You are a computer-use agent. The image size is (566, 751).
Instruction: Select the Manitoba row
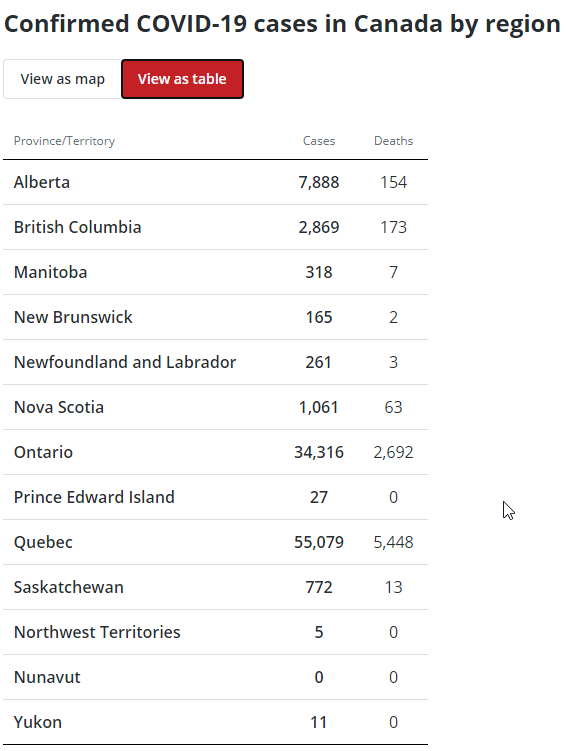coord(215,272)
